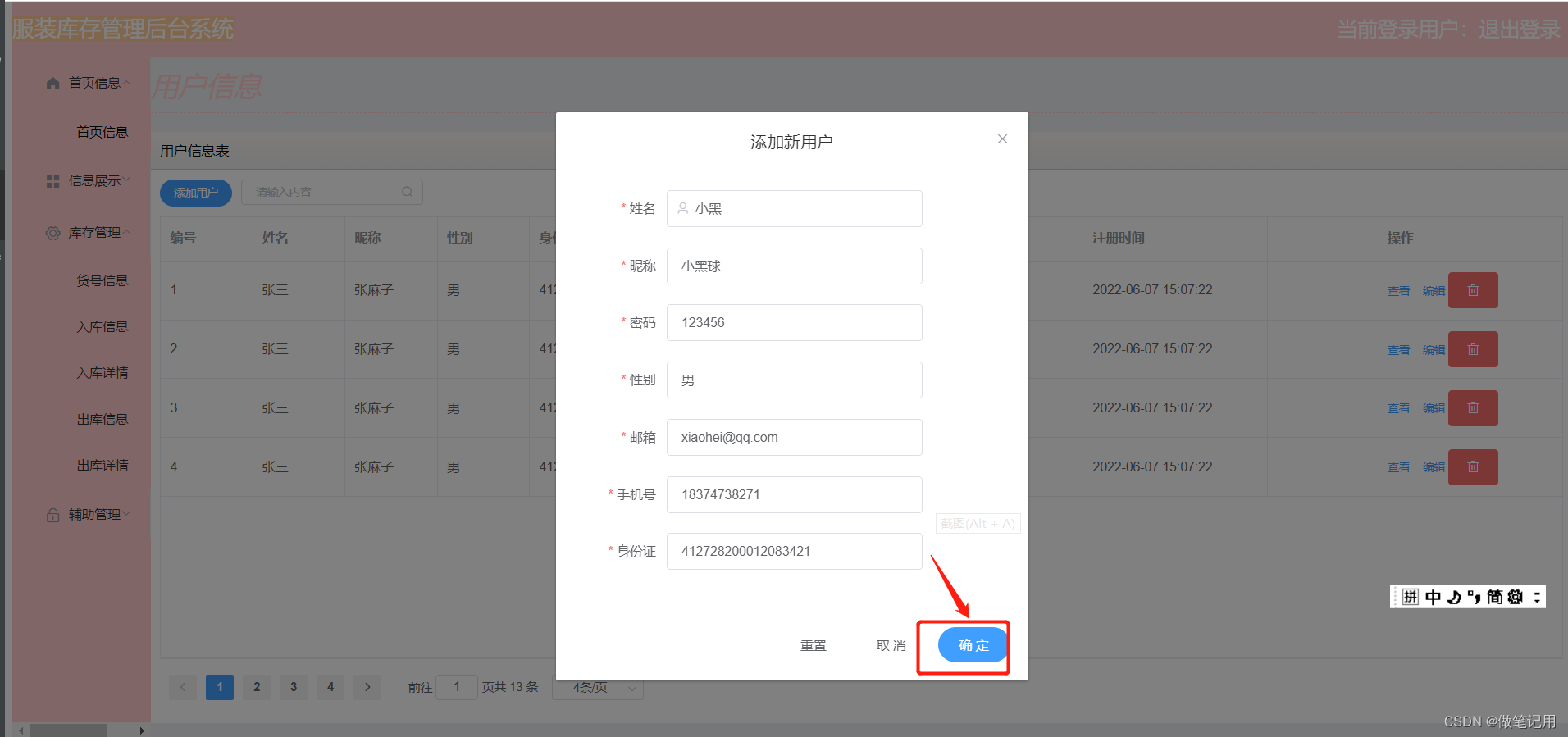Screen dimensions: 1568x737
Task: Click the 手机号 input with 18374738271
Action: coord(795,494)
